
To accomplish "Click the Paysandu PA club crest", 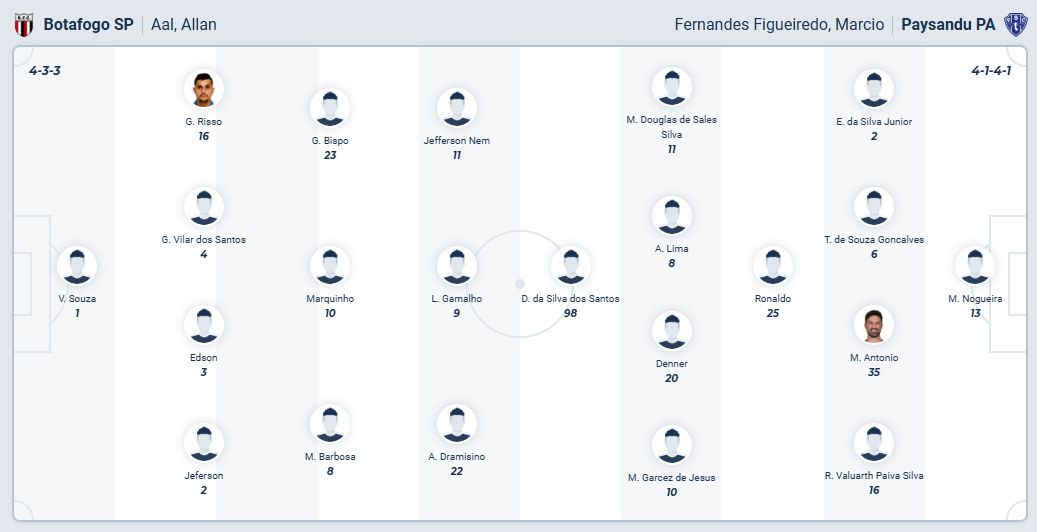I will pyautogui.click(x=1016, y=25).
